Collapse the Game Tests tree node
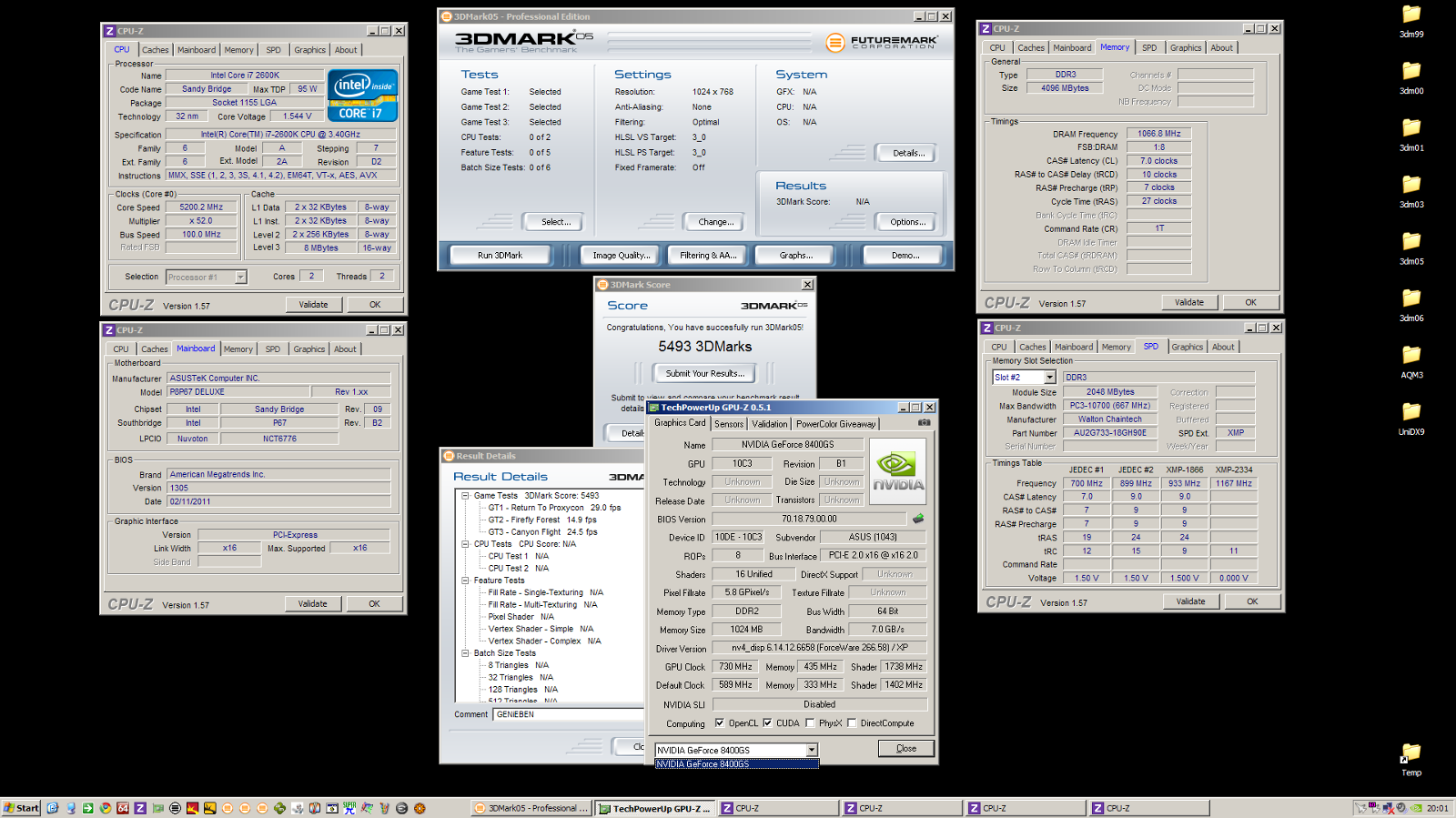 point(465,496)
